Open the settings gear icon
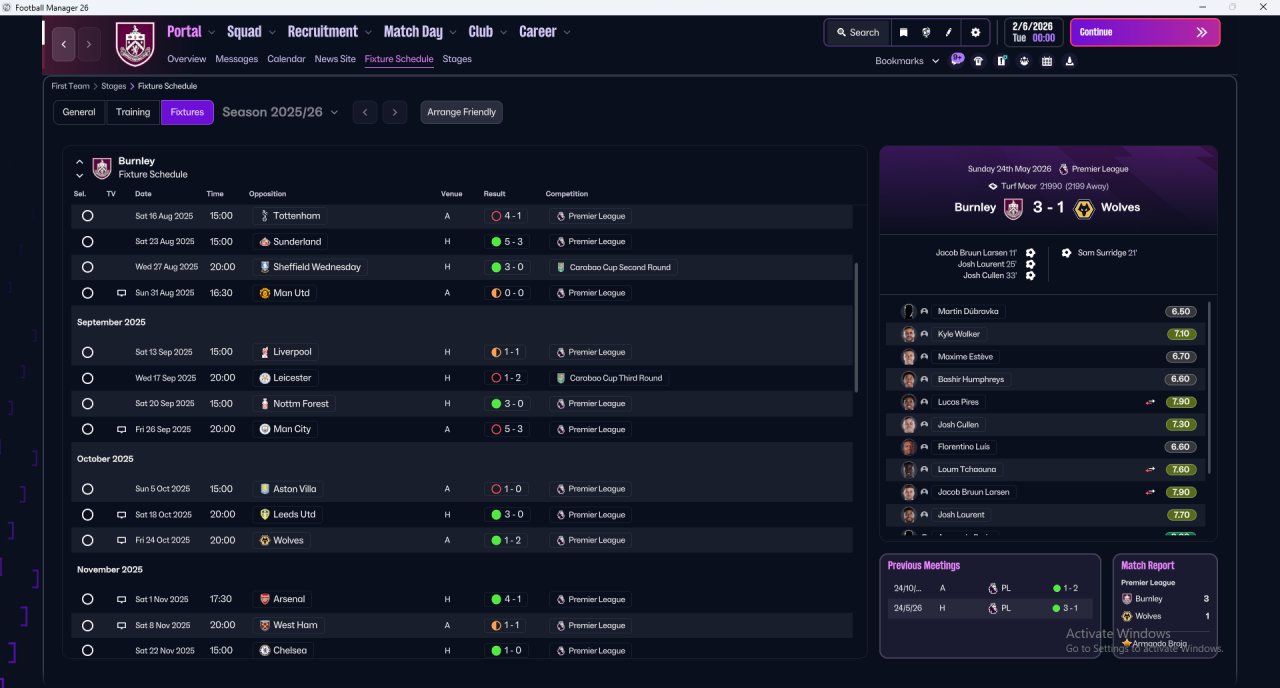Viewport: 1280px width, 688px height. point(976,32)
